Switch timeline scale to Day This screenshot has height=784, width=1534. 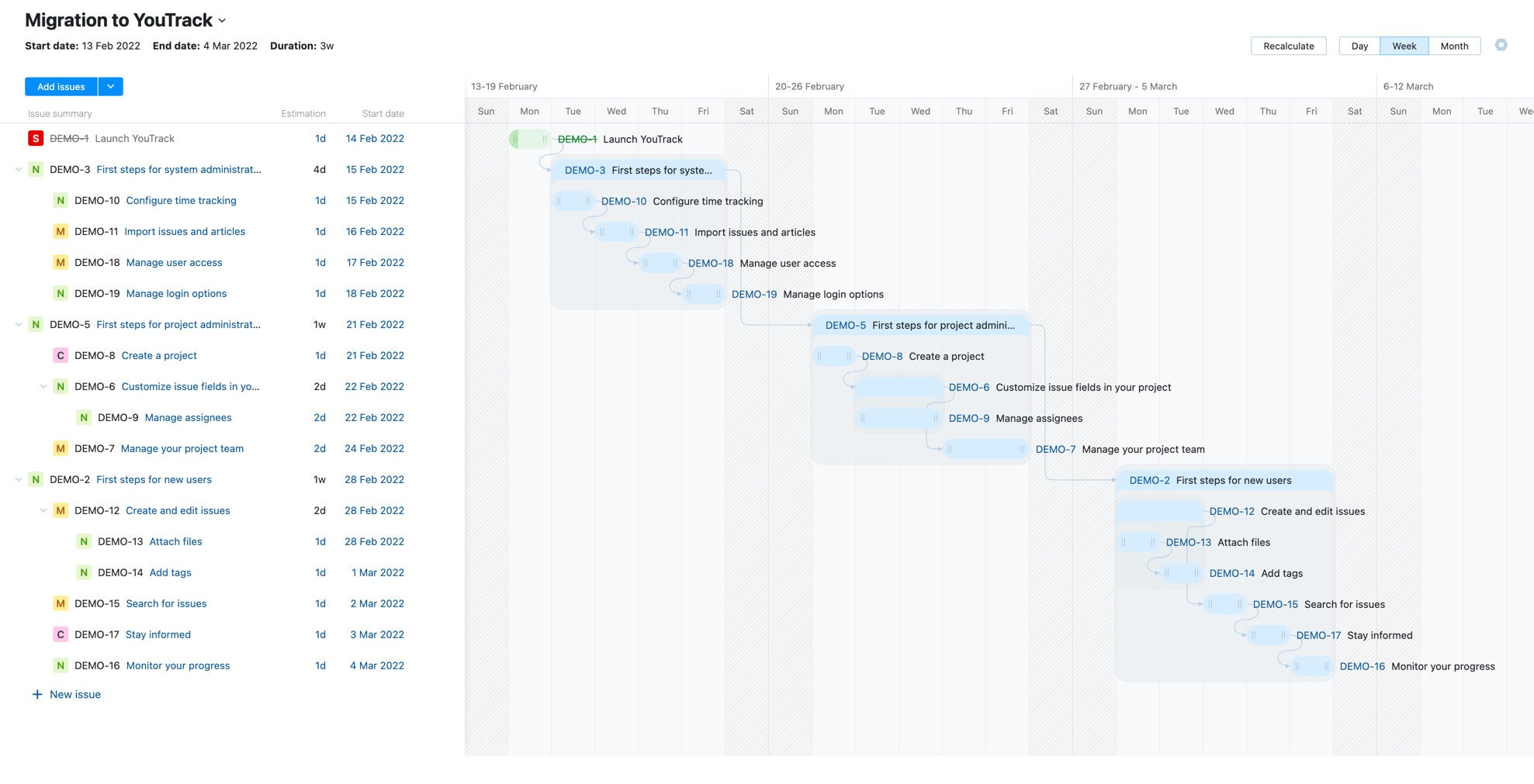(x=1359, y=47)
